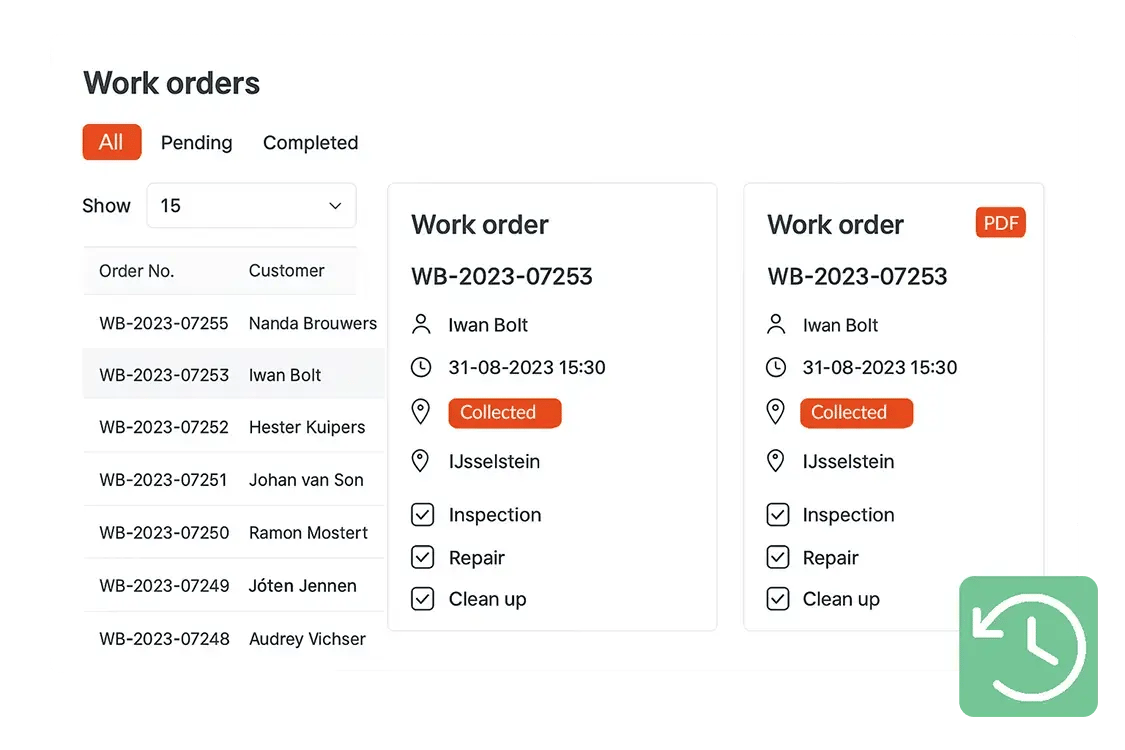
Task: Click the PDF export badge
Action: pos(1000,223)
